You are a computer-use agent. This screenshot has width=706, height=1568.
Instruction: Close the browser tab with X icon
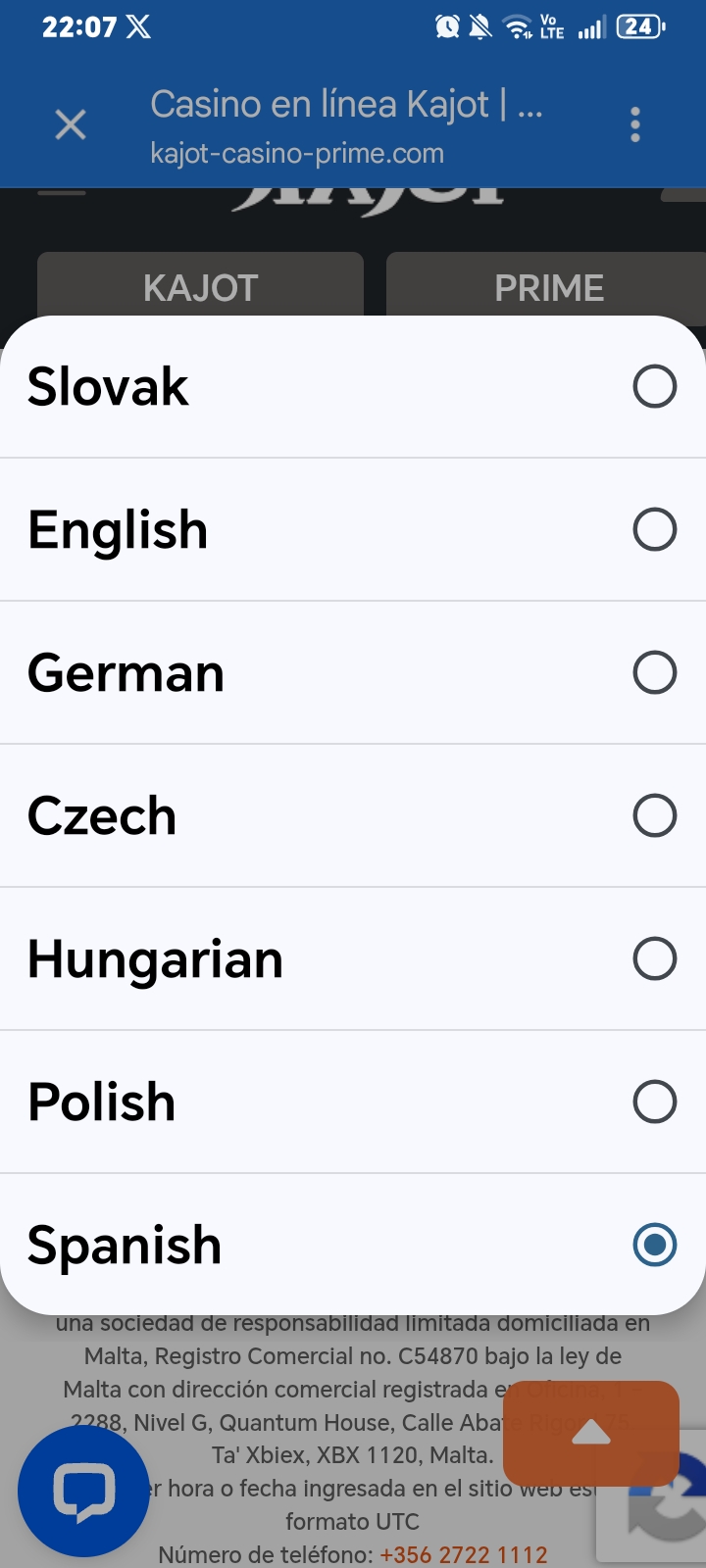coord(71,125)
